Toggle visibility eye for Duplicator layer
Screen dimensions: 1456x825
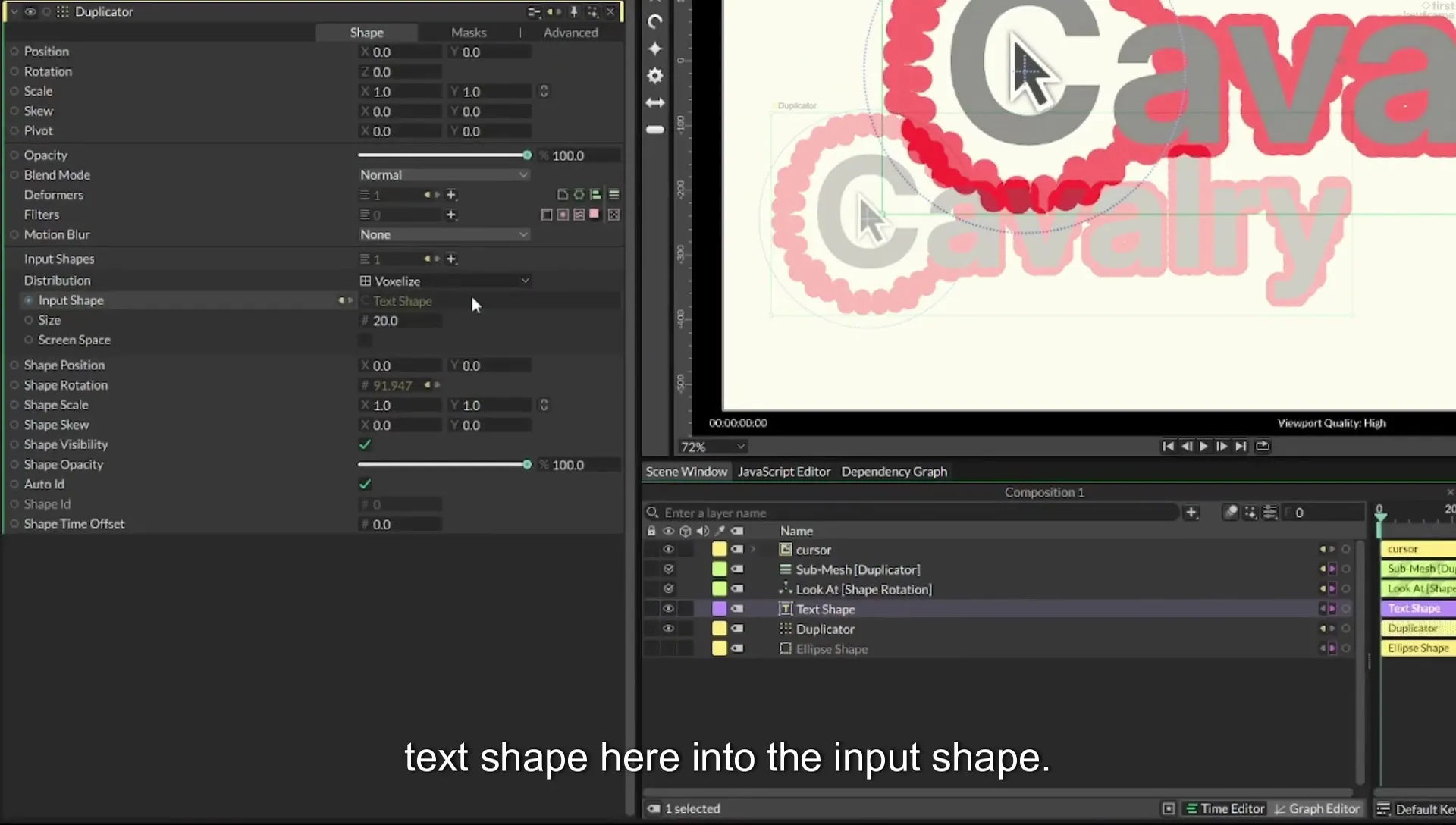coord(668,629)
